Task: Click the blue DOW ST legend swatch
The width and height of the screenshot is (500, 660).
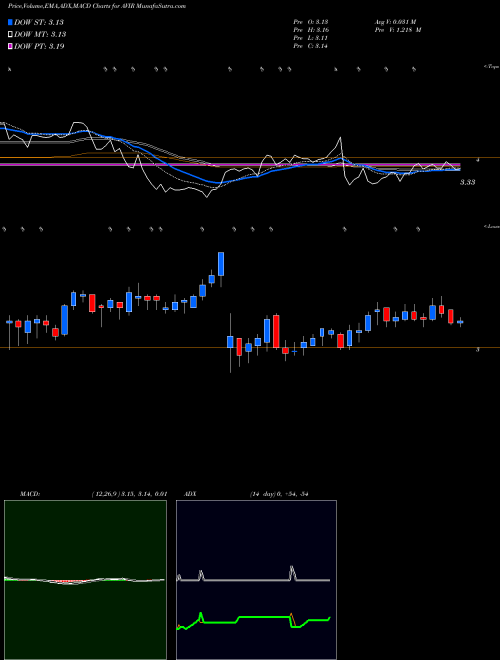Action: point(10,22)
